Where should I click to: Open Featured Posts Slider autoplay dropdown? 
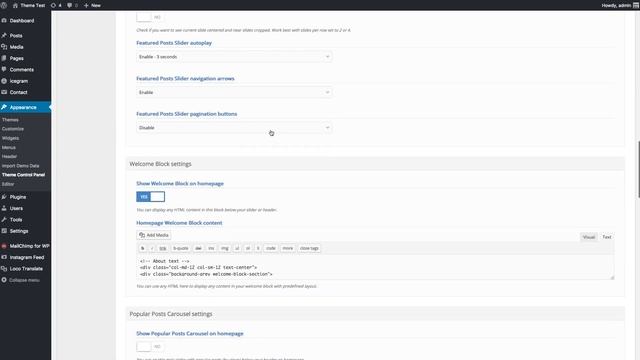(x=234, y=57)
